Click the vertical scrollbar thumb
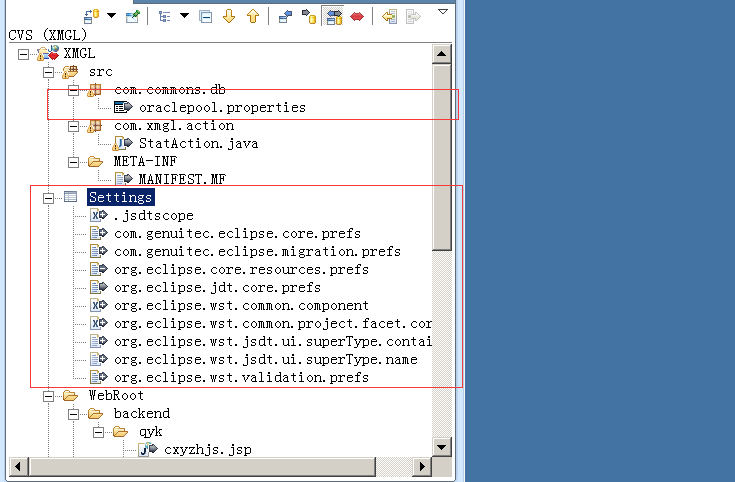 pyautogui.click(x=442, y=158)
